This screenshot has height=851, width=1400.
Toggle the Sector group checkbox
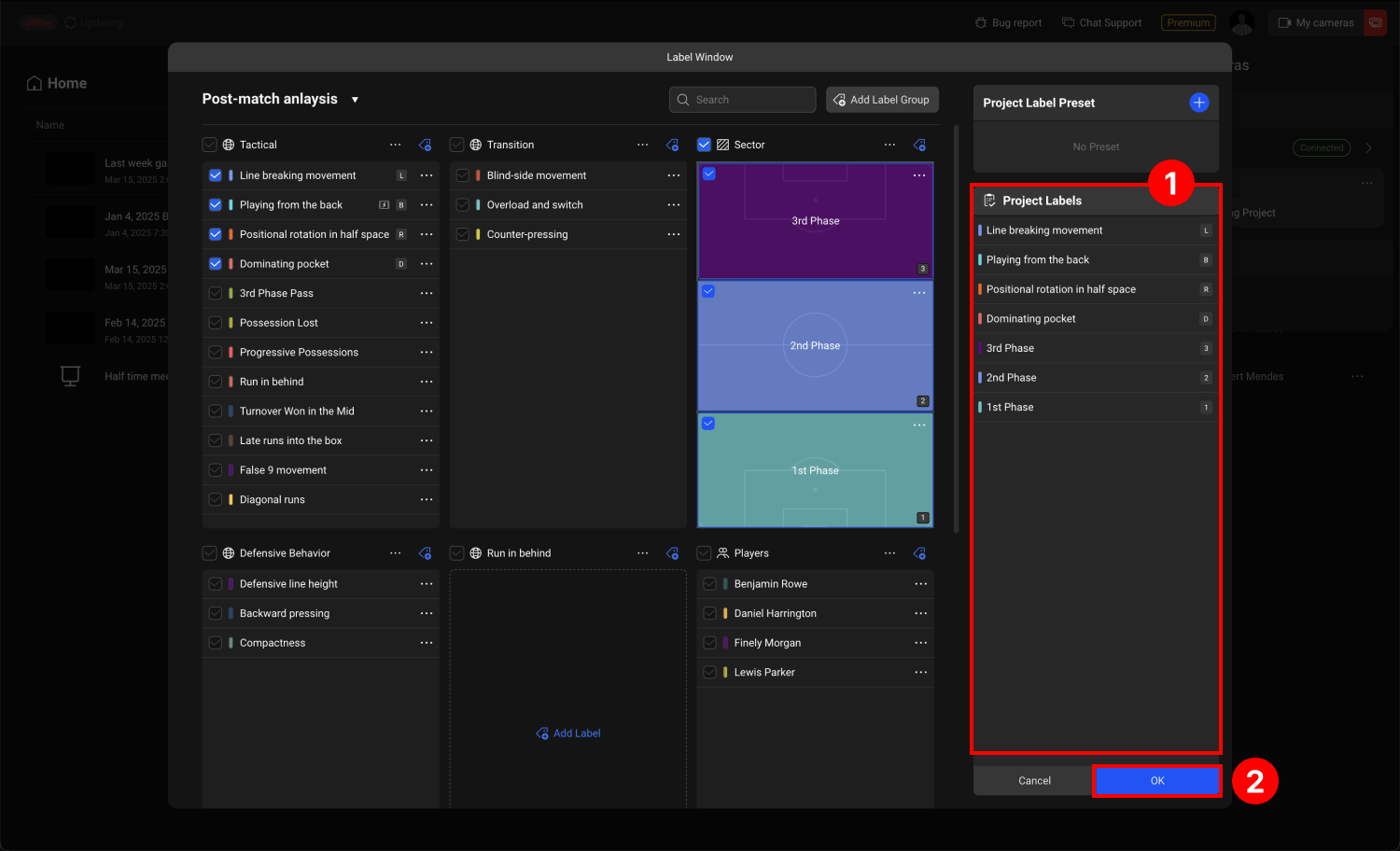pyautogui.click(x=705, y=145)
